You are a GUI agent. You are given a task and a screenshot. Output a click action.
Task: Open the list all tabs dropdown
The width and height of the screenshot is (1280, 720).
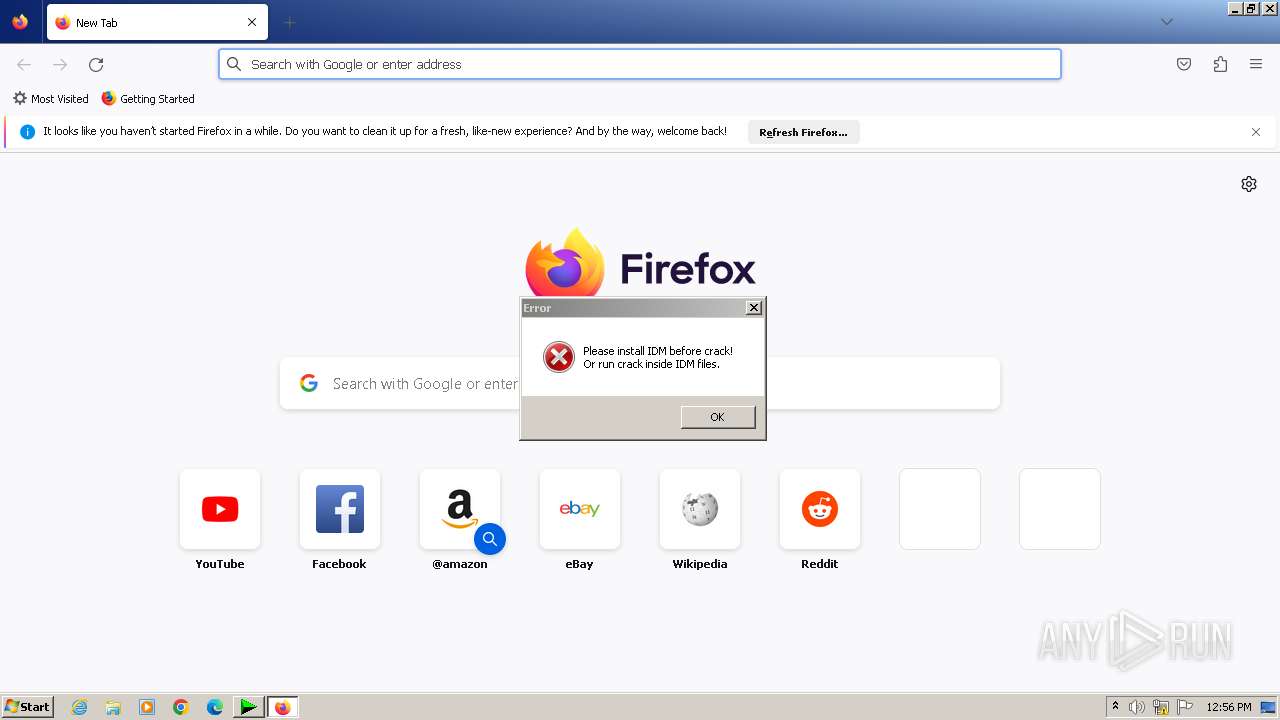coord(1166,22)
